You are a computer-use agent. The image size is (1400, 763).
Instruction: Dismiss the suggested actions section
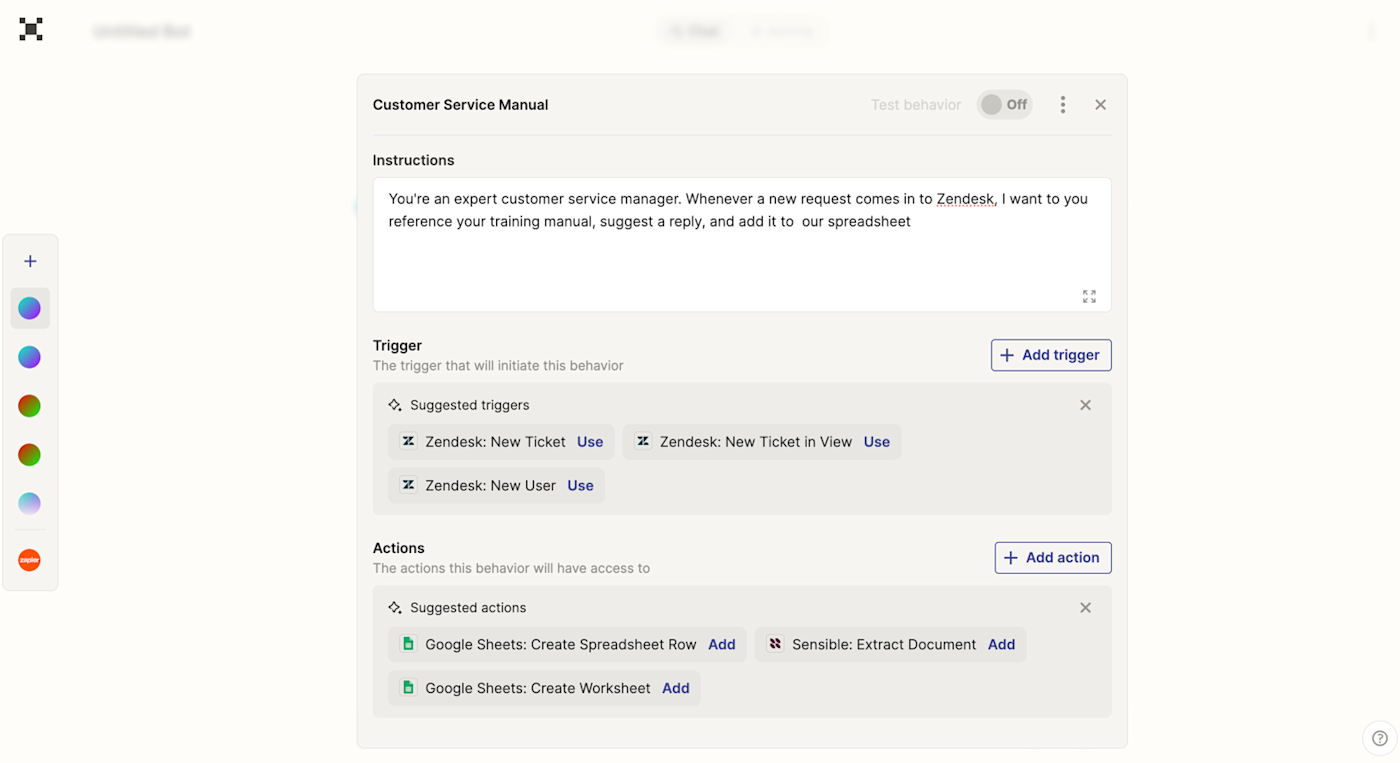click(1085, 608)
